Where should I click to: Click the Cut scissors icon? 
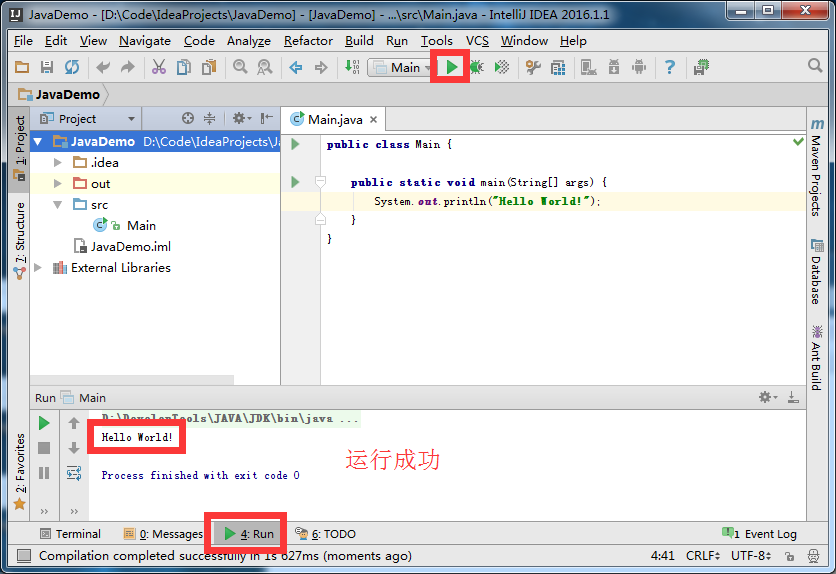tap(158, 67)
